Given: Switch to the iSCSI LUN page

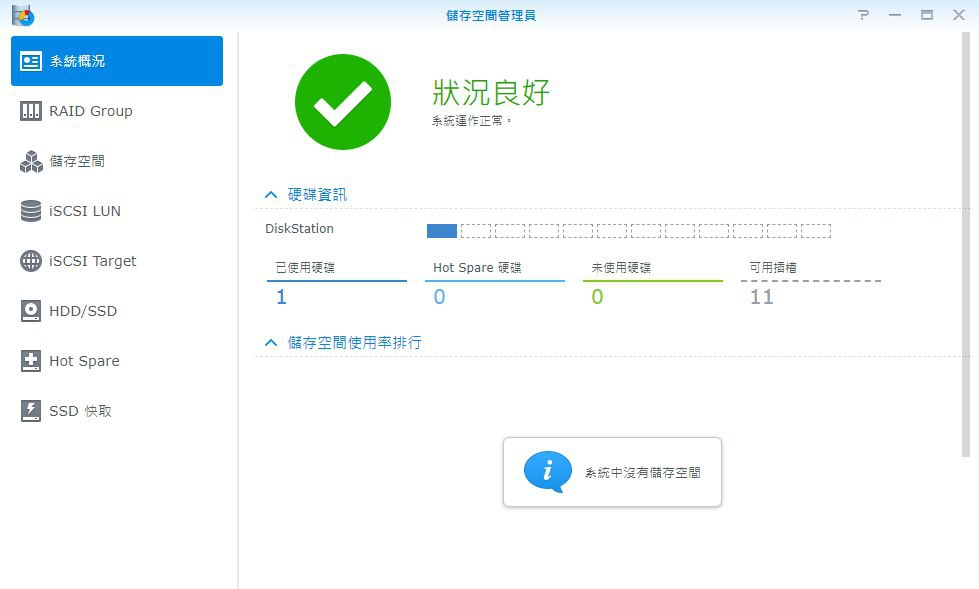Looking at the screenshot, I should tap(85, 211).
